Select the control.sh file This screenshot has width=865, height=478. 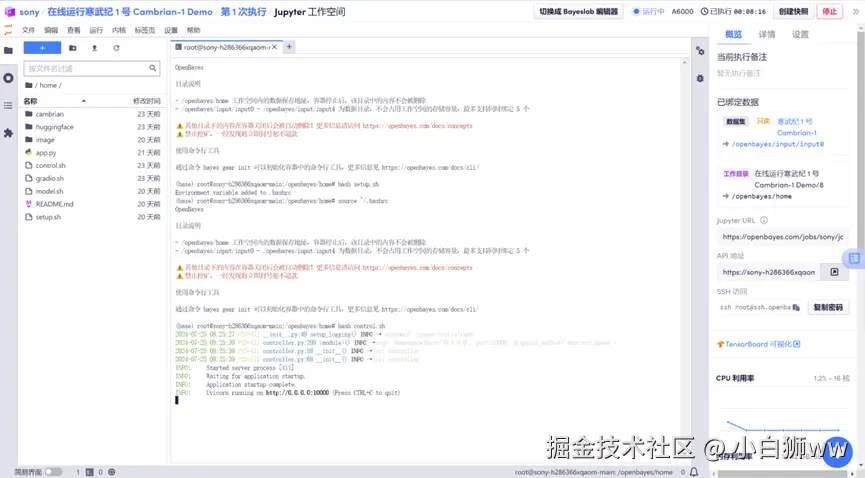click(50, 166)
